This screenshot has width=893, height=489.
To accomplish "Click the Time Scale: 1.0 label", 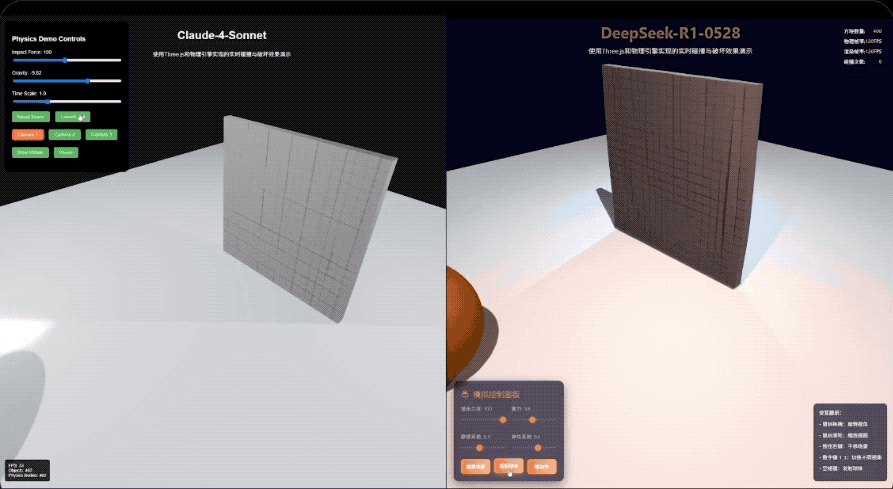I will (x=29, y=93).
